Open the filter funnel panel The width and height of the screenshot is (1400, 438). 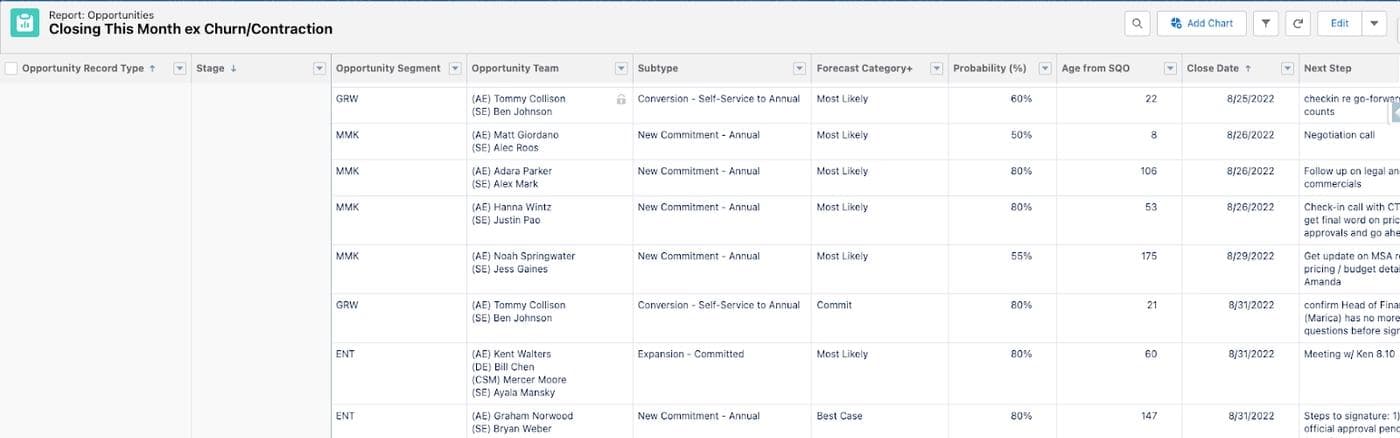tap(1266, 24)
